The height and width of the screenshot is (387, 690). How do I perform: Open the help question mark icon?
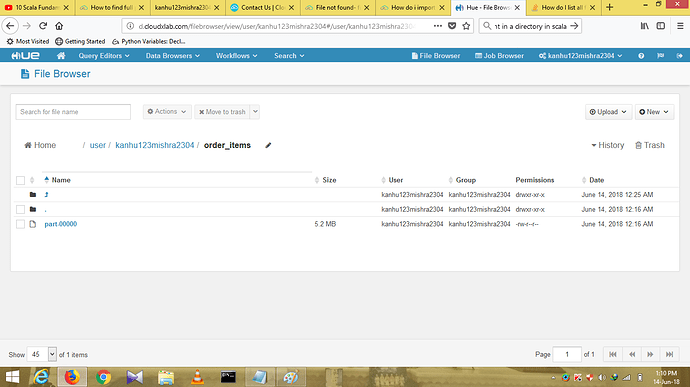coord(641,56)
